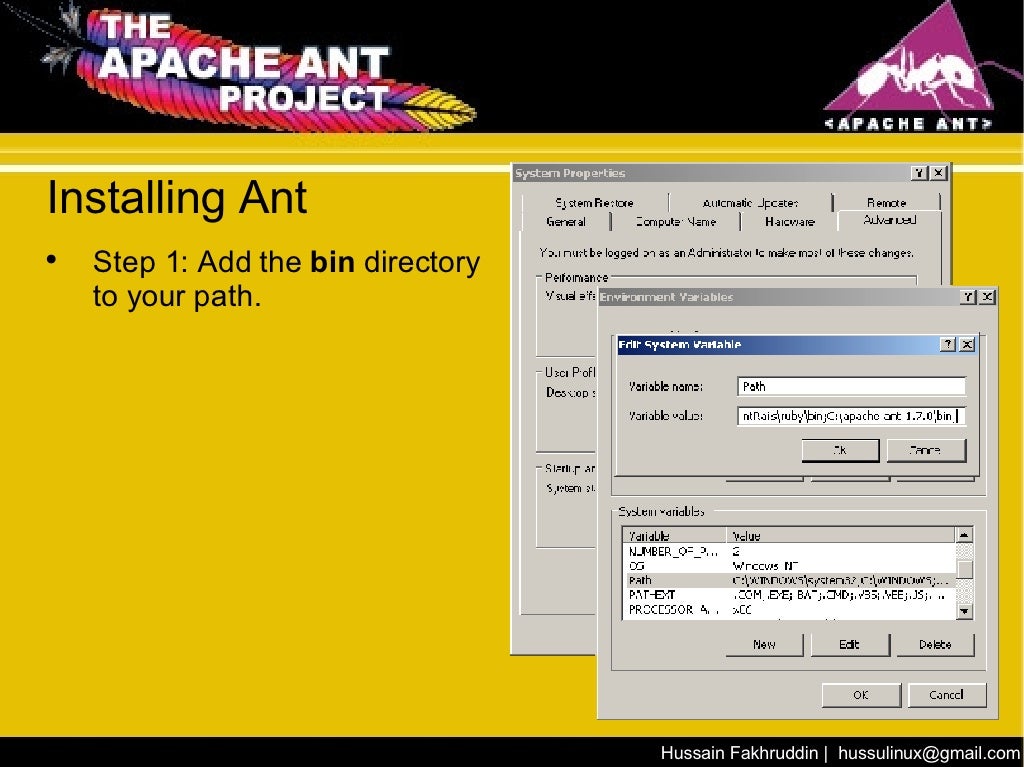Image resolution: width=1024 pixels, height=767 pixels.
Task: Click the Variable name field containing Path
Action: [x=851, y=386]
